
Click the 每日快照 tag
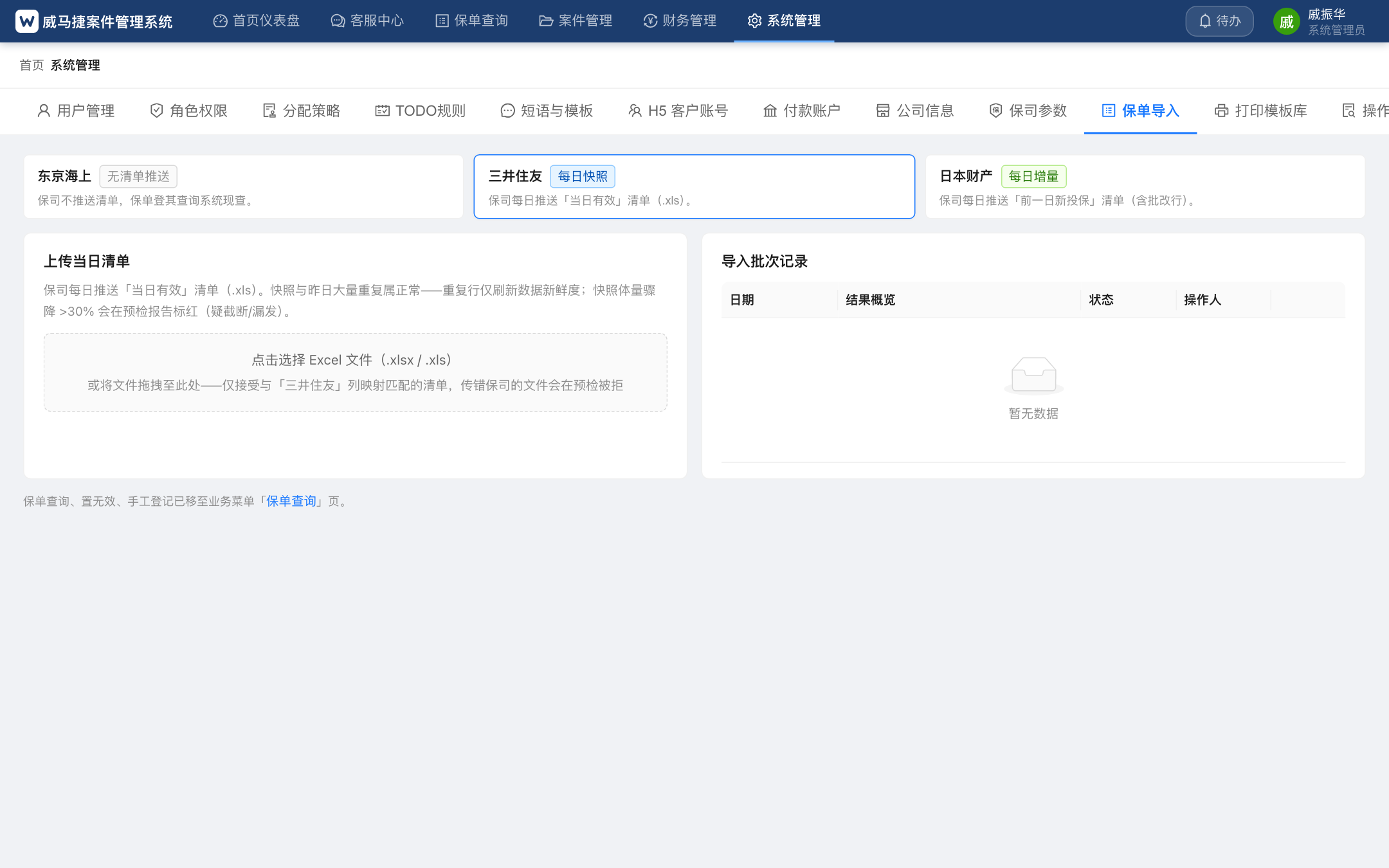(x=583, y=176)
